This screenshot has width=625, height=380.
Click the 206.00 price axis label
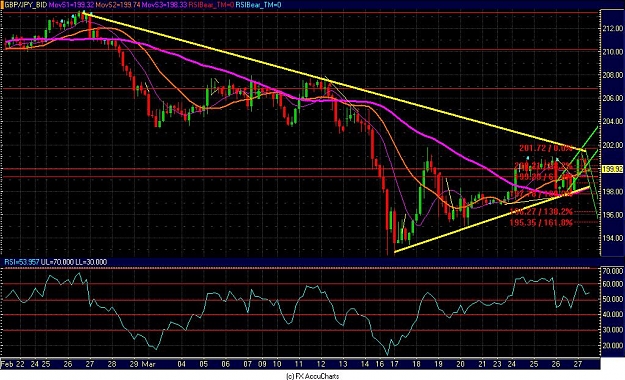612,98
